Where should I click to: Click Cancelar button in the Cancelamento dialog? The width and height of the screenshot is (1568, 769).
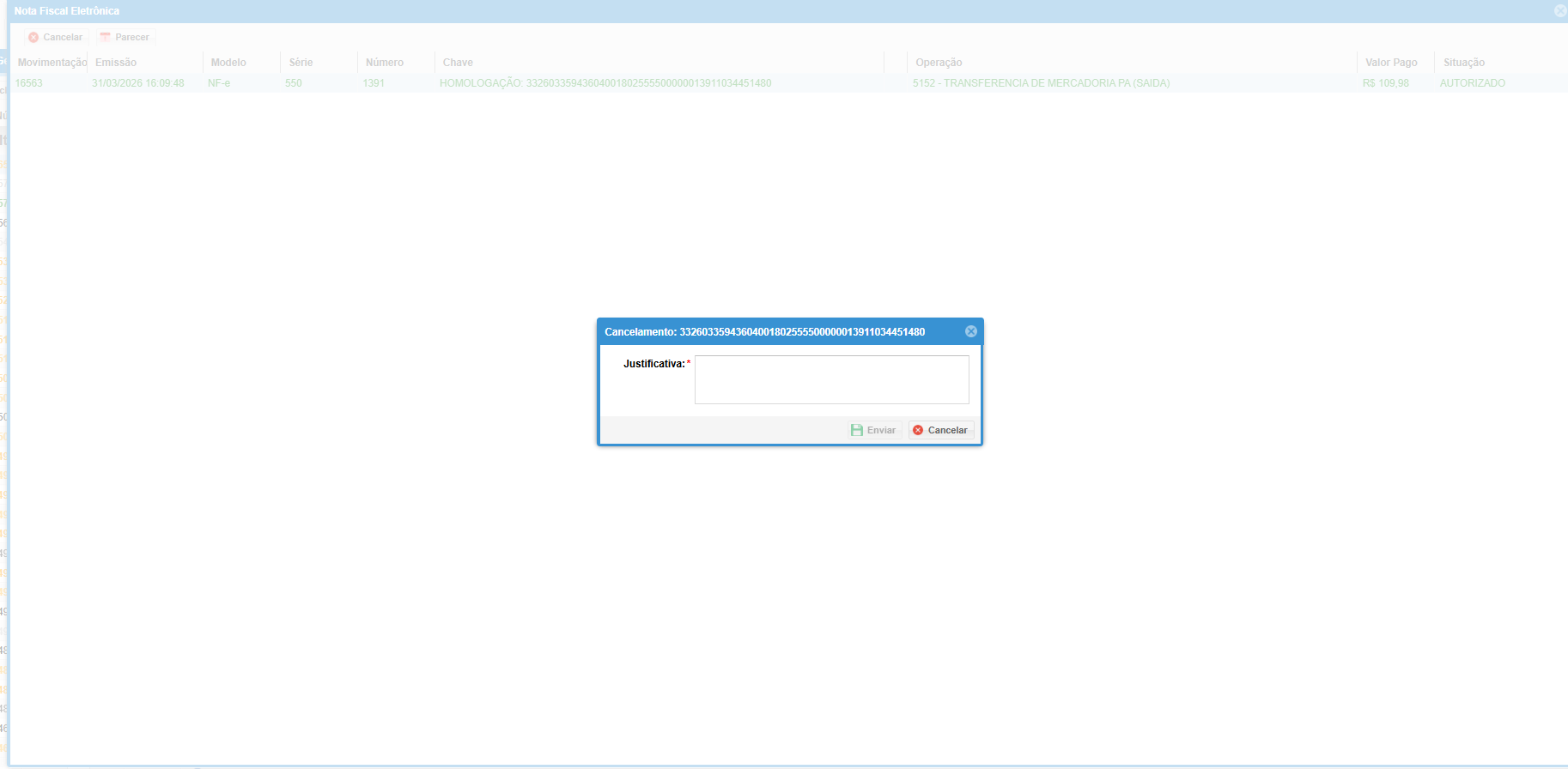pos(940,430)
